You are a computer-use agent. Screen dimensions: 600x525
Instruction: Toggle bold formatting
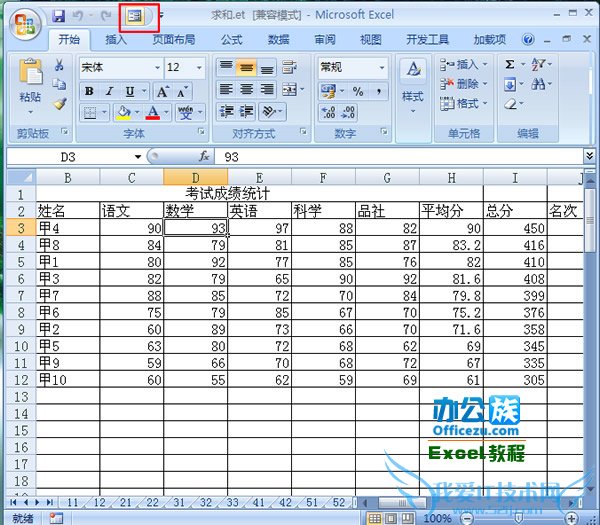[89, 91]
